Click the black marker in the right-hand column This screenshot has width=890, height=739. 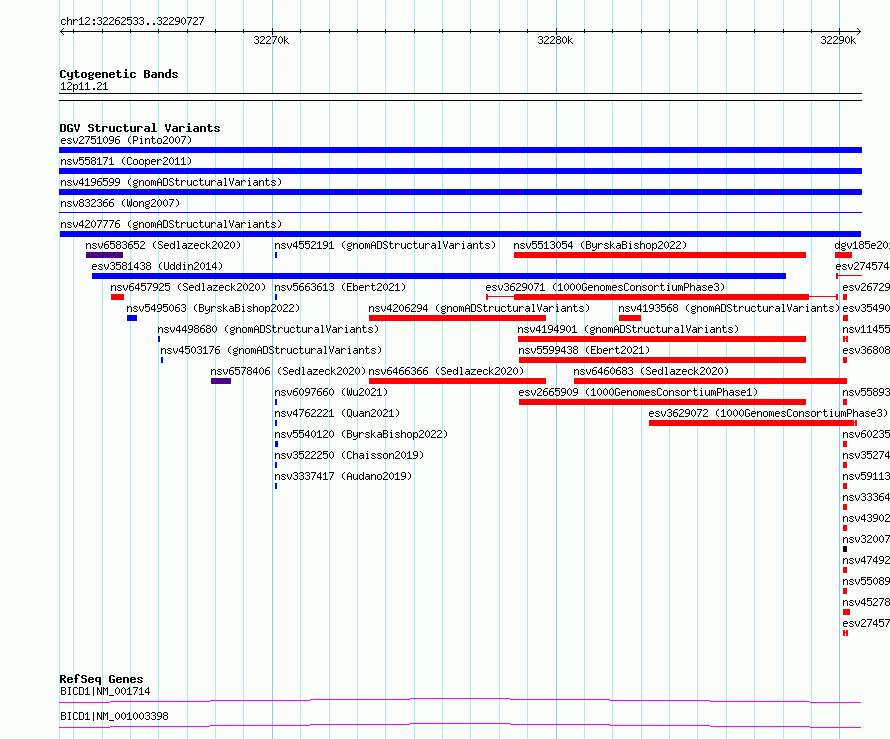click(x=845, y=549)
